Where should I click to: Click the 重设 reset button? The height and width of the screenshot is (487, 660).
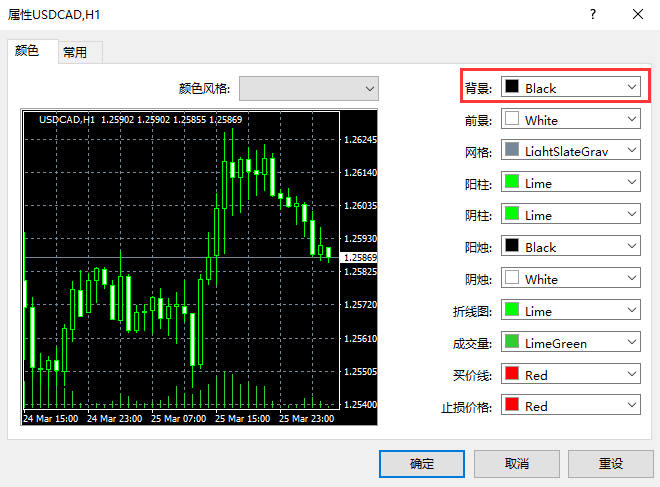[611, 464]
